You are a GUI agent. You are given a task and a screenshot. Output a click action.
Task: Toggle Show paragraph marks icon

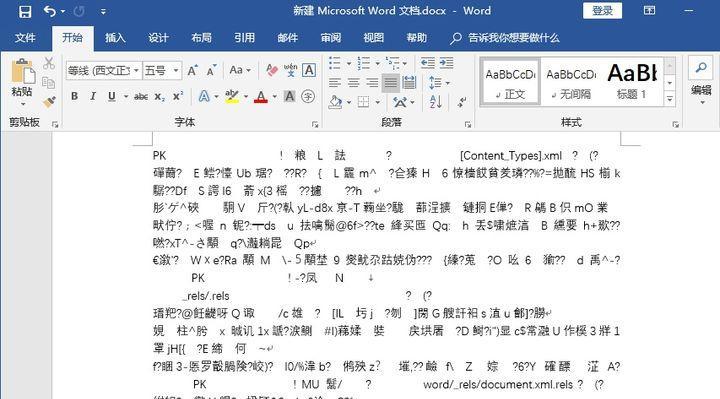(462, 102)
